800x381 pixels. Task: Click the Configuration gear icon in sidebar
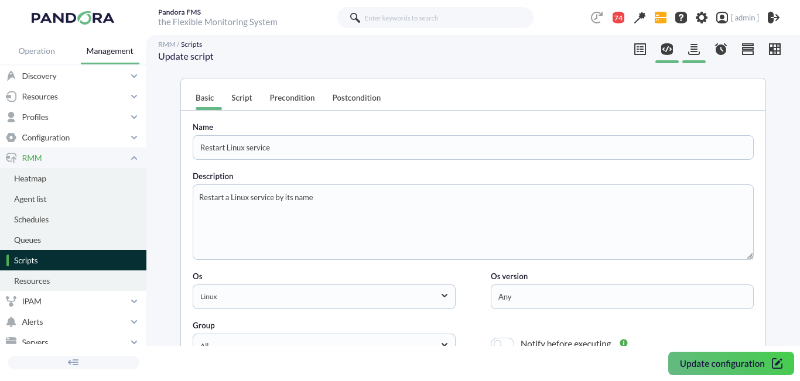tap(11, 138)
